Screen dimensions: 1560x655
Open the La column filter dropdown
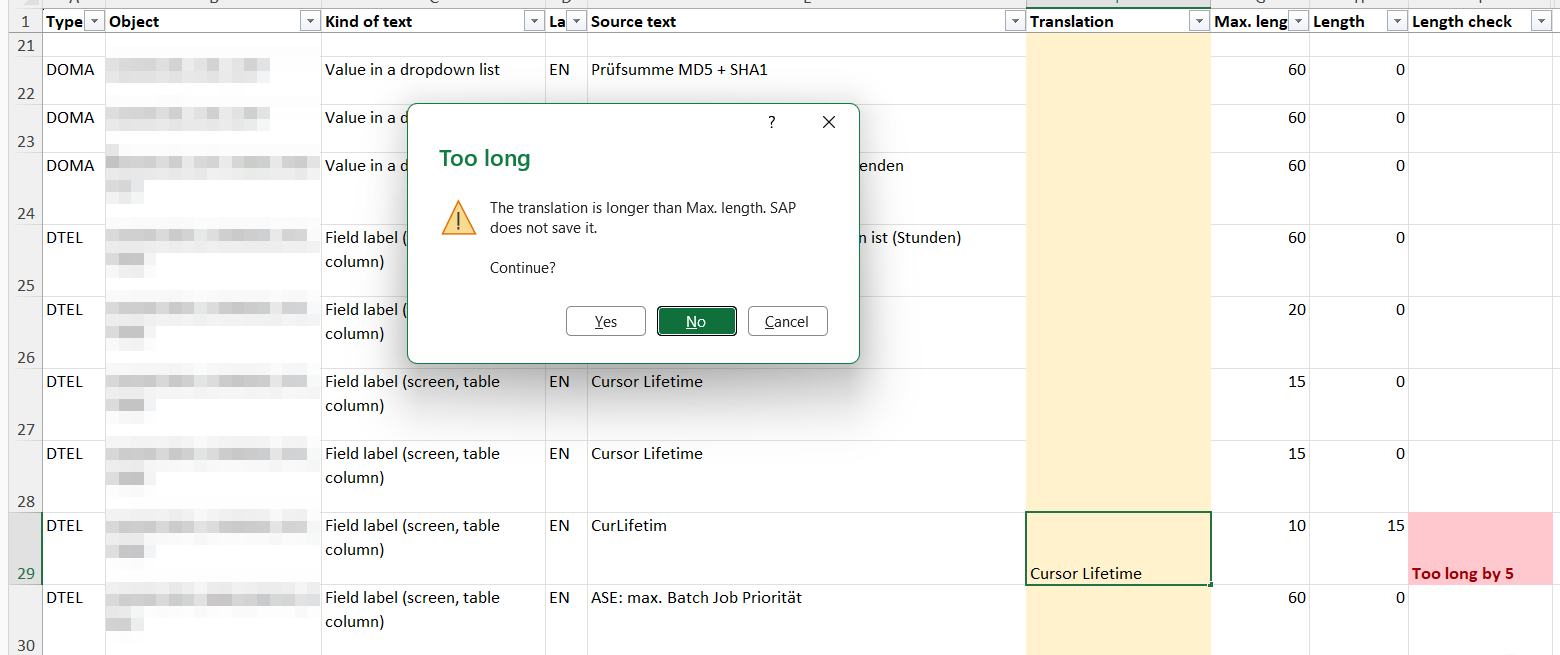click(x=576, y=21)
